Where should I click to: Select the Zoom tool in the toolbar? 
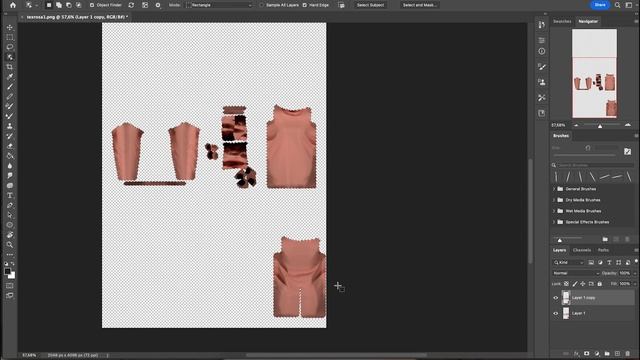10,244
